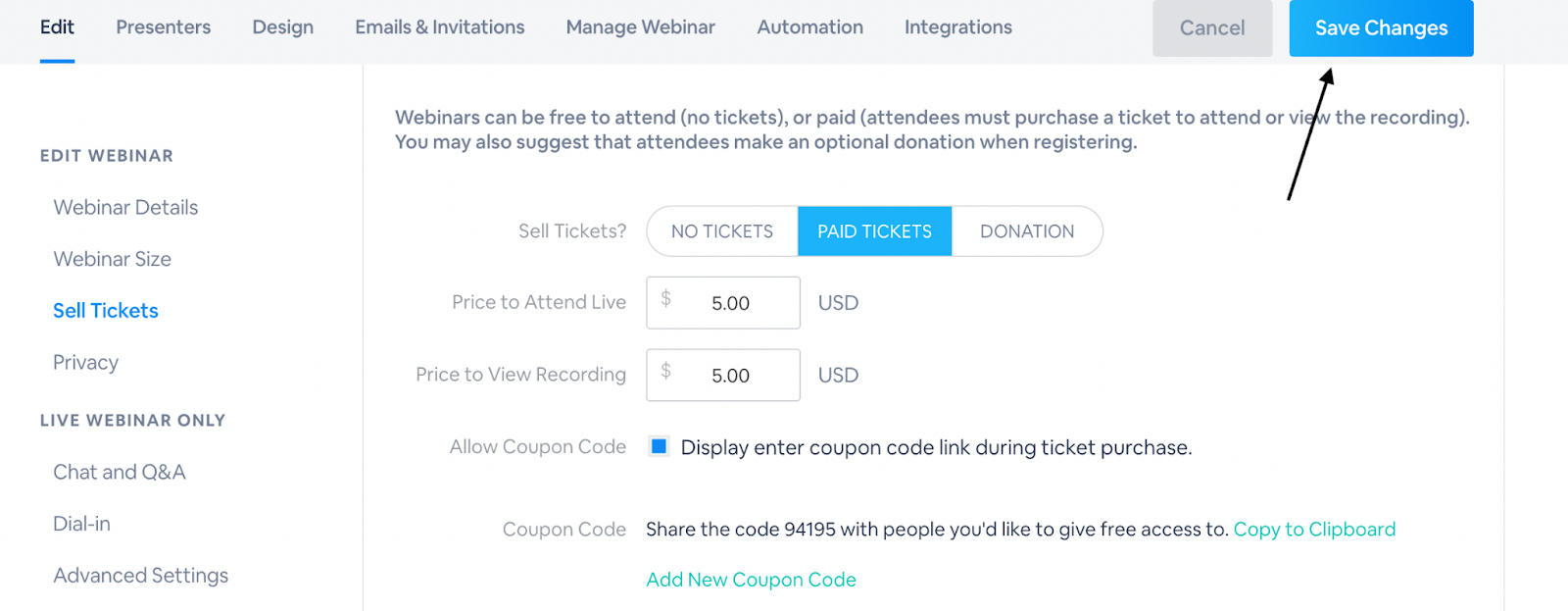This screenshot has width=1568, height=611.
Task: Click the Price to Attend Live field
Action: [x=730, y=303]
